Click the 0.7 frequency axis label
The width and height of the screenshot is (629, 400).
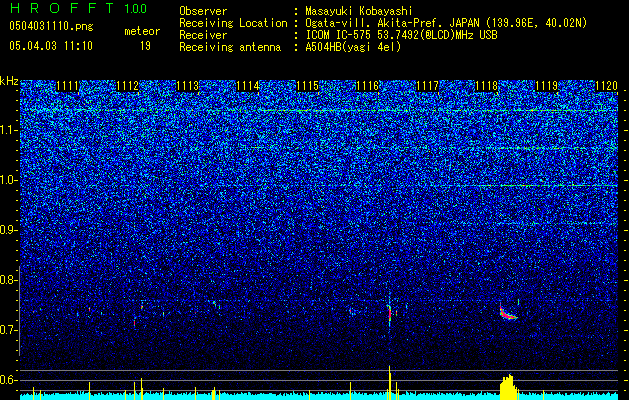pyautogui.click(x=8, y=330)
